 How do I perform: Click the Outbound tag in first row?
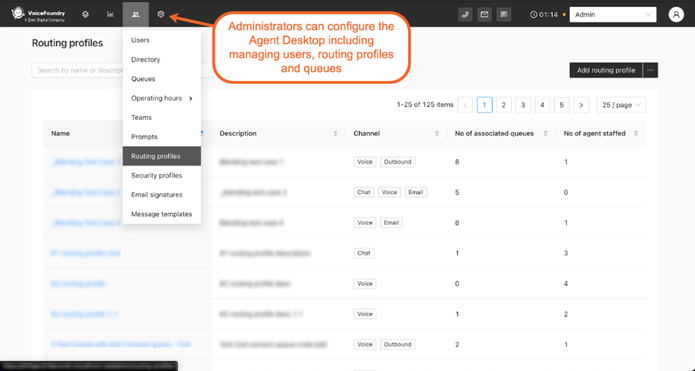[x=398, y=162]
